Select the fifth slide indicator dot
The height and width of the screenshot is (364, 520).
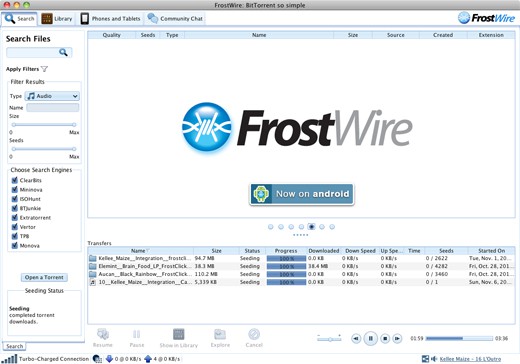tap(311, 227)
